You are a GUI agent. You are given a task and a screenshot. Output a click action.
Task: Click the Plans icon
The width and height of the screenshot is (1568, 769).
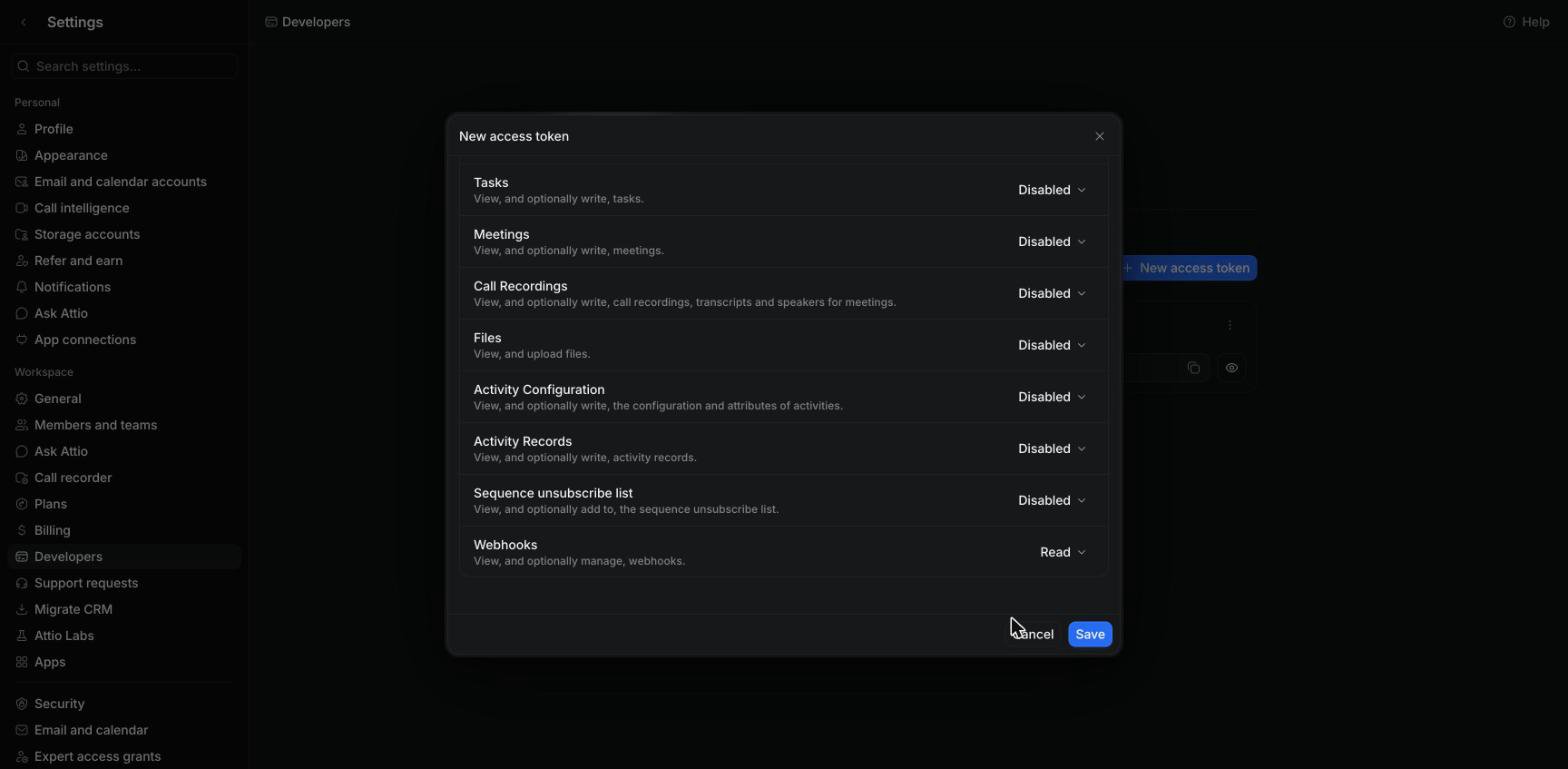pyautogui.click(x=22, y=504)
